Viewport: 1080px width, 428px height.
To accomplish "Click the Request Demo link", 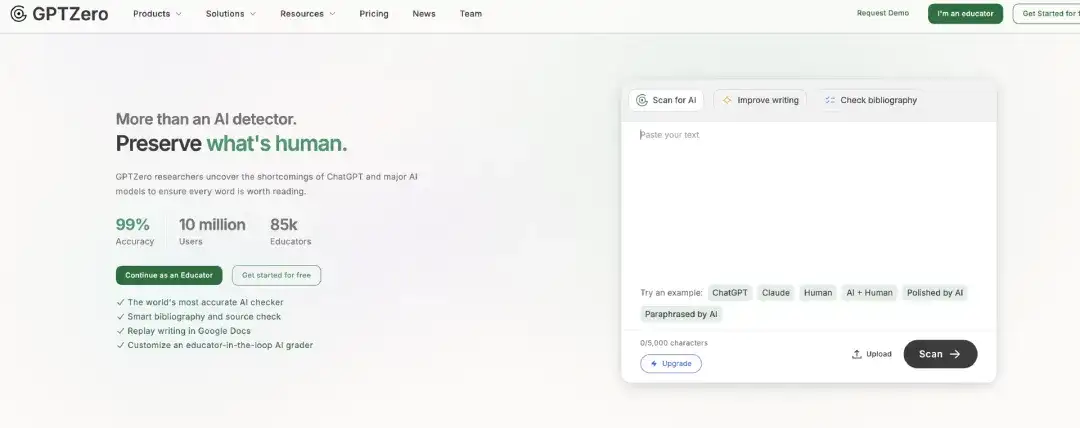I will [883, 13].
